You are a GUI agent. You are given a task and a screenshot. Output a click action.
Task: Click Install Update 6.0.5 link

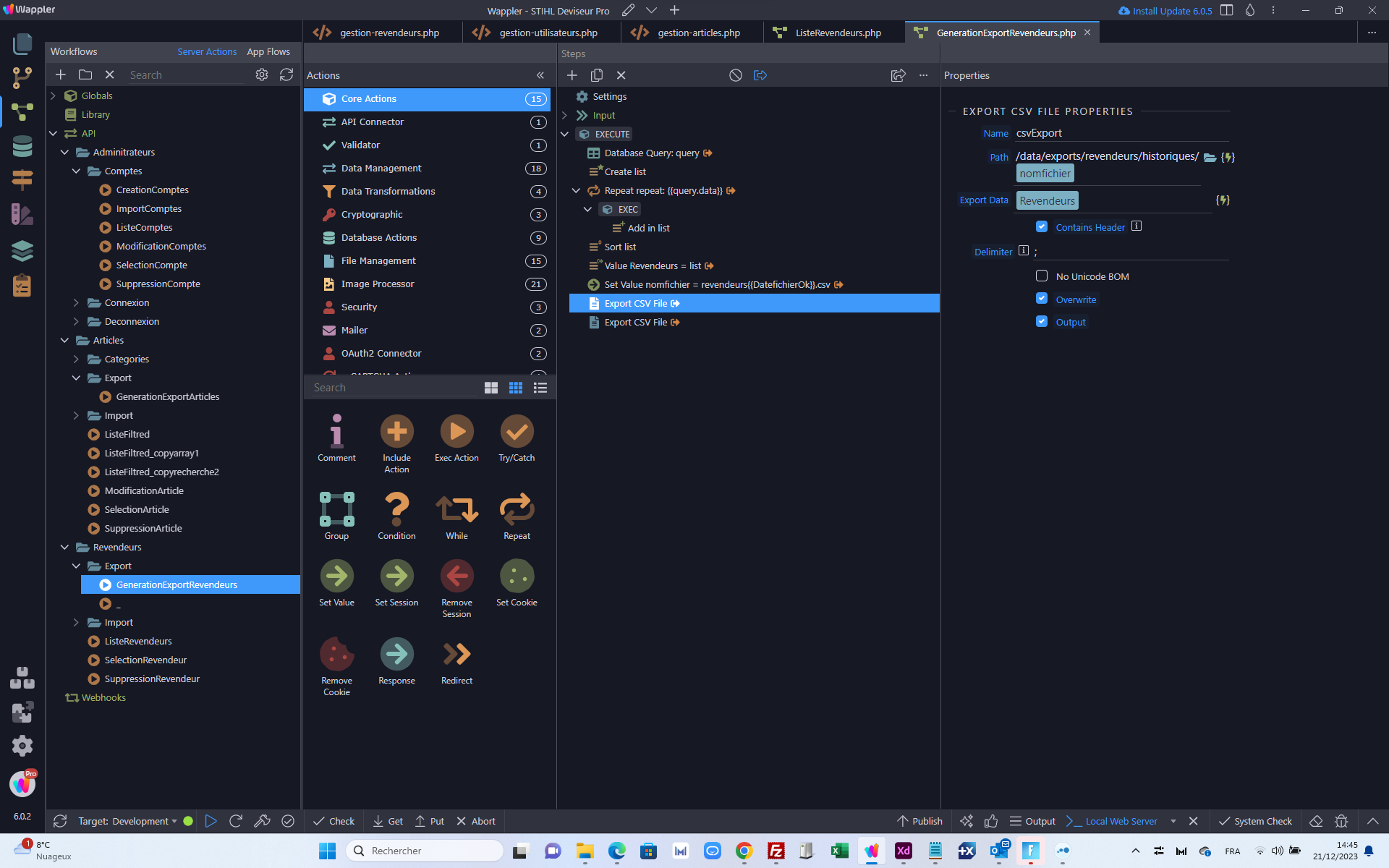tap(1165, 11)
